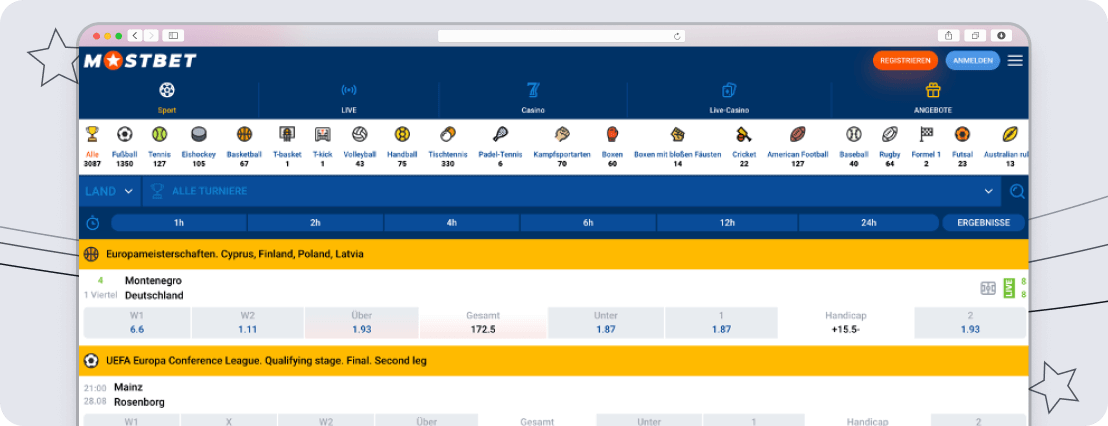
Task: Select the T-basket category
Action: (x=287, y=147)
